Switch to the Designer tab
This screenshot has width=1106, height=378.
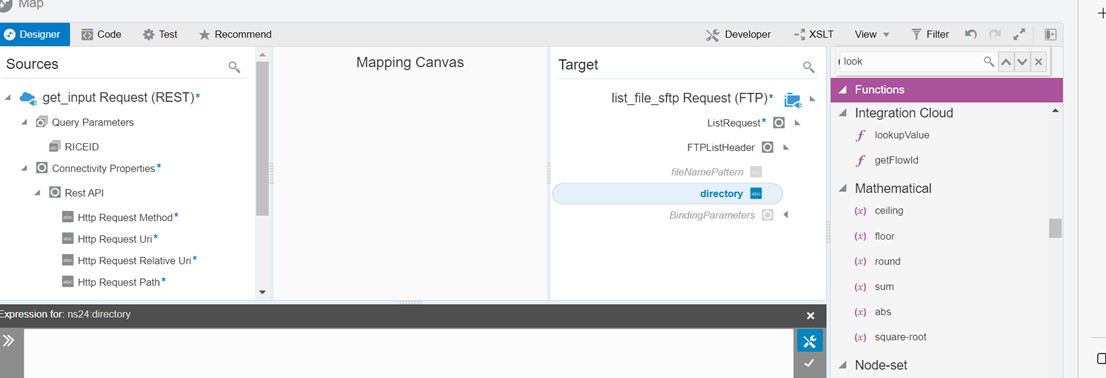(35, 34)
